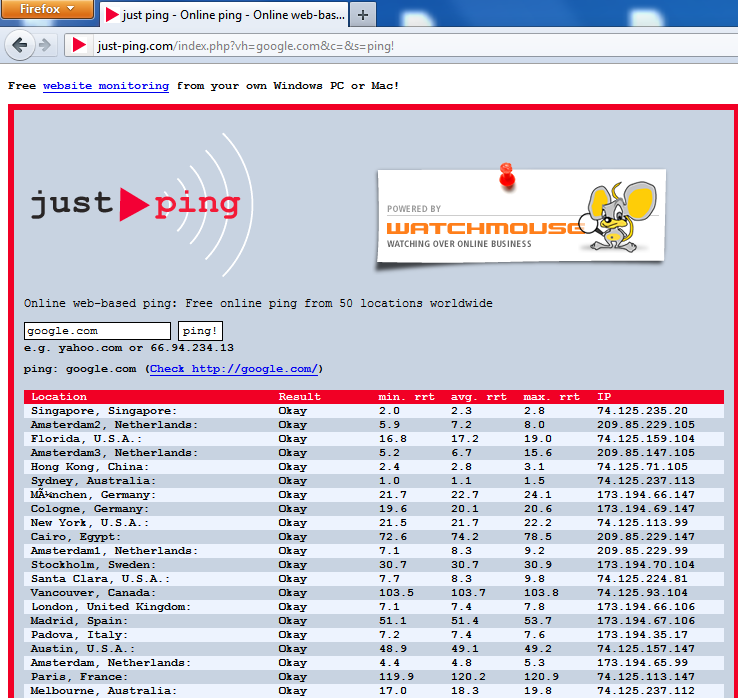Select the Melbourne, Australia row label
Image resolution: width=738 pixels, height=698 pixels.
104,691
